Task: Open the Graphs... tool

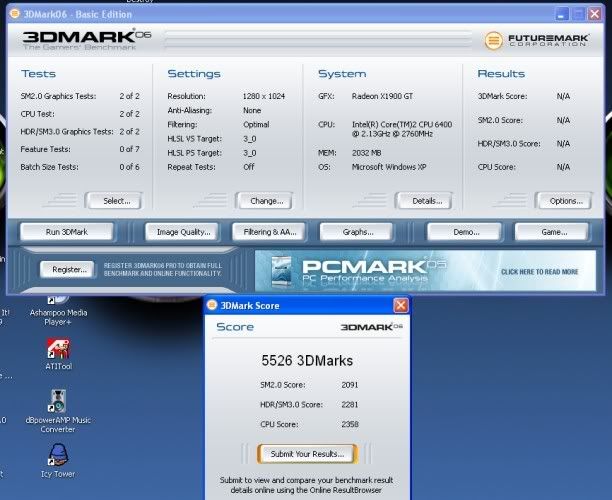Action: pyautogui.click(x=356, y=232)
